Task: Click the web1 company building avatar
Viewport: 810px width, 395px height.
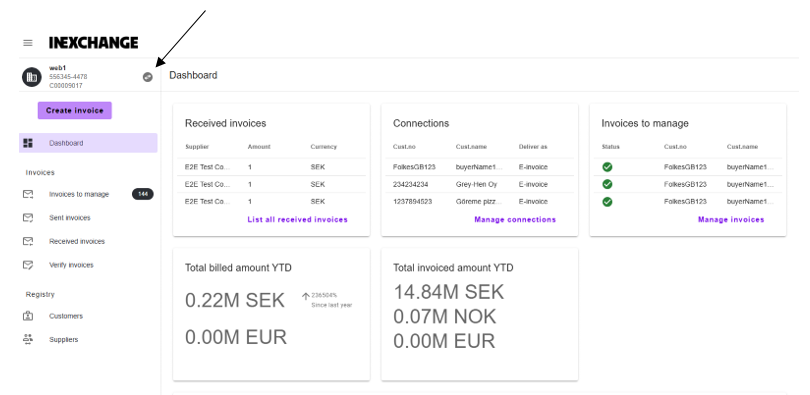Action: (32, 77)
